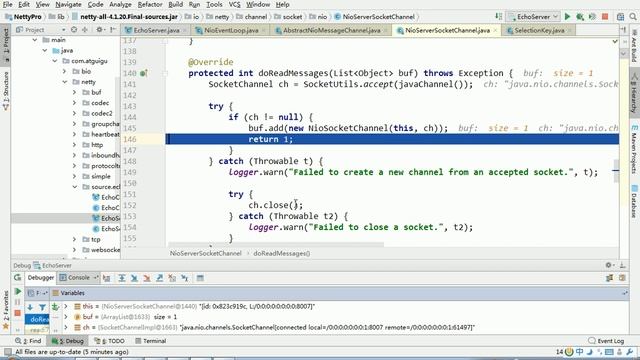Screen dimensions: 640x360
Task: Add a new watch in Variables
Action: coord(56,307)
